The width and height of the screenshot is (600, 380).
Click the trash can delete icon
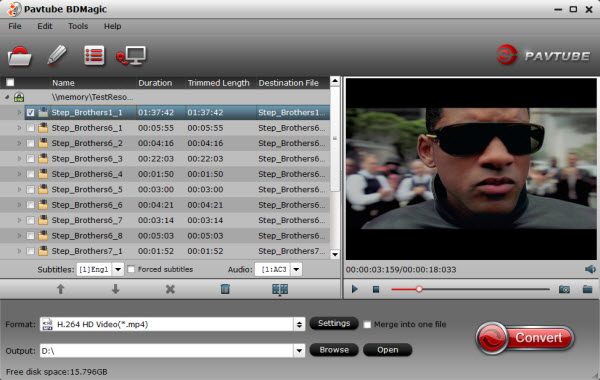coord(225,289)
